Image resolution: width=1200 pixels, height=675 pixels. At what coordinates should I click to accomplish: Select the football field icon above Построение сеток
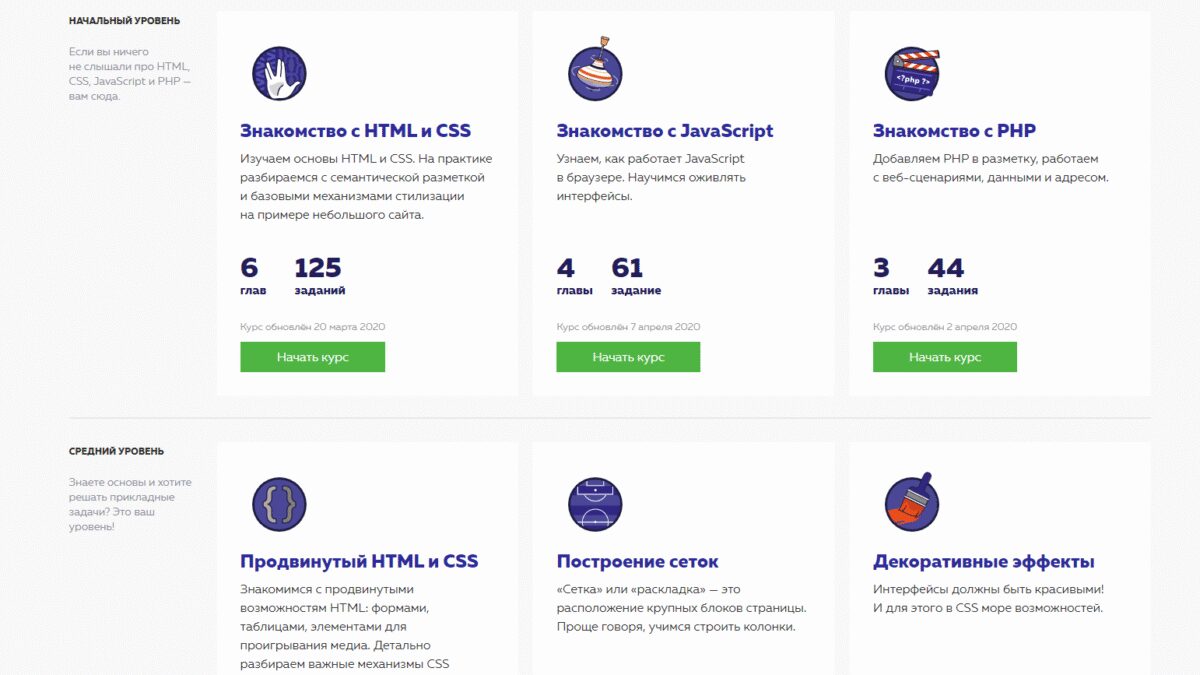point(595,505)
